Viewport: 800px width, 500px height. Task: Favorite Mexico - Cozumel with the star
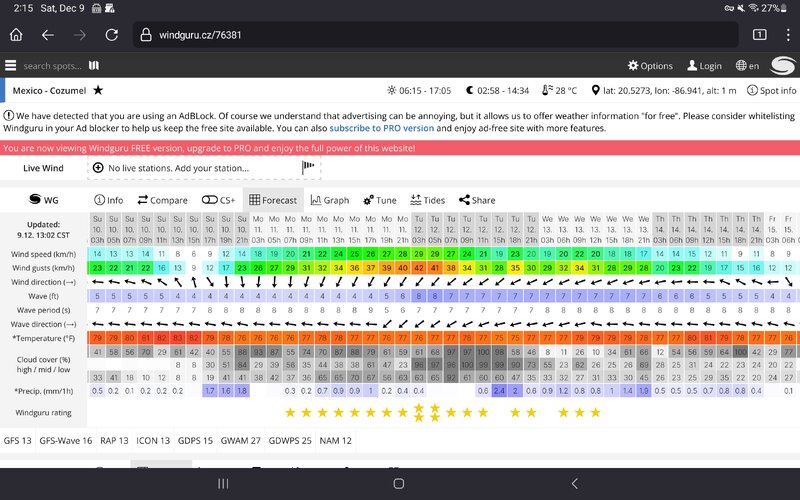98,90
